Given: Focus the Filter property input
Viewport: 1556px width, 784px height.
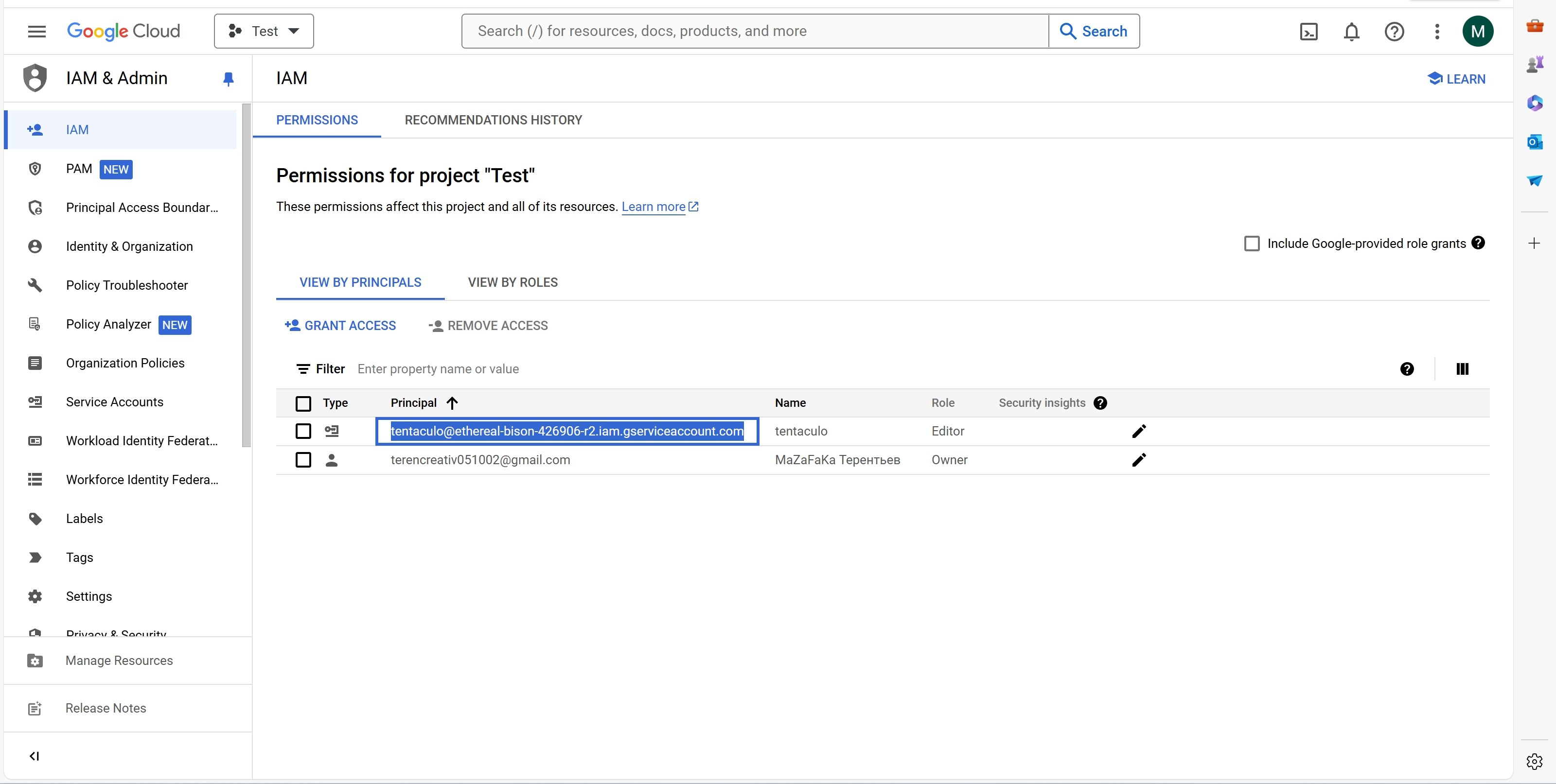Looking at the screenshot, I should click(x=870, y=369).
